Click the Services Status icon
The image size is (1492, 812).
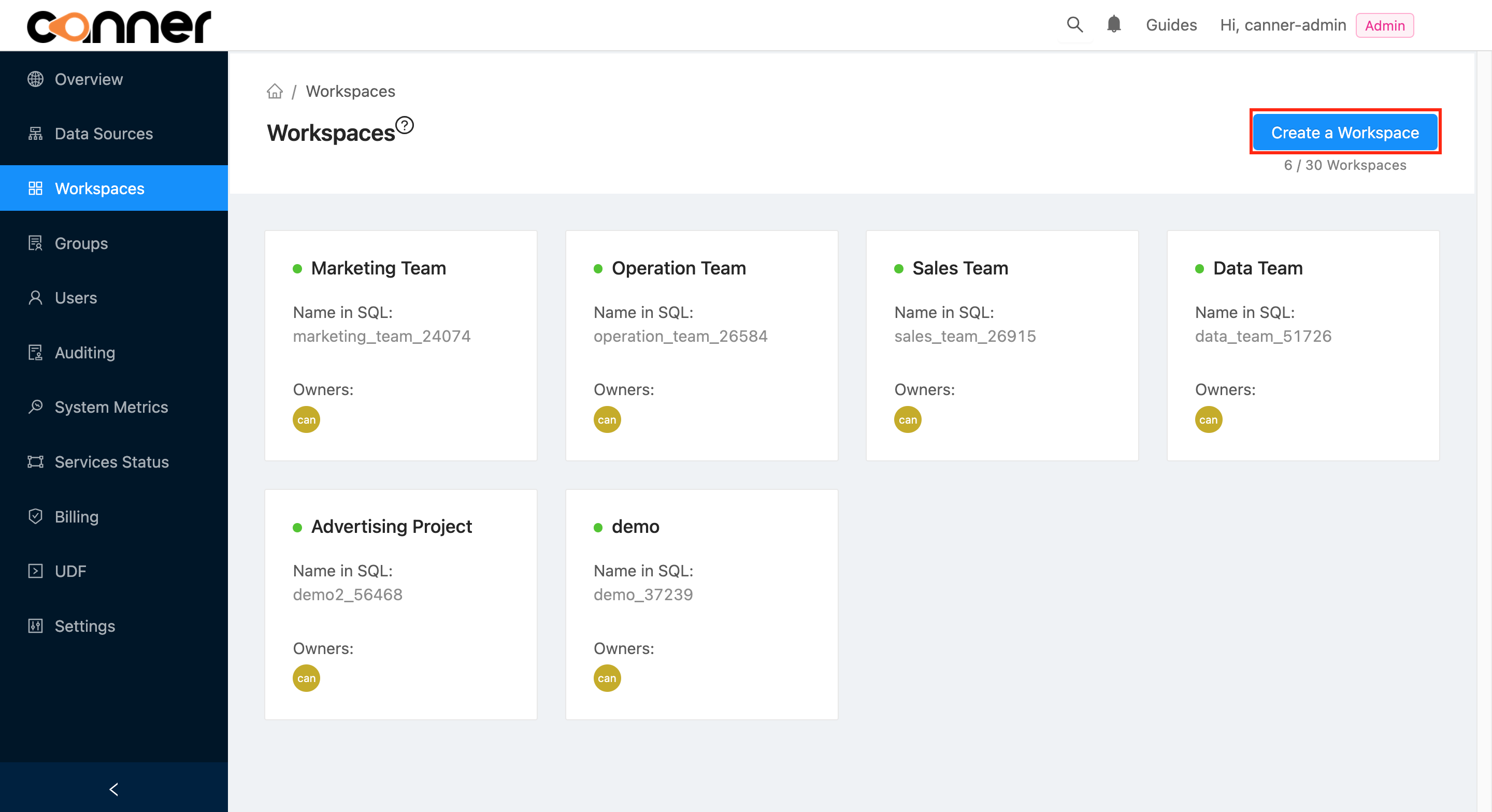(x=35, y=461)
